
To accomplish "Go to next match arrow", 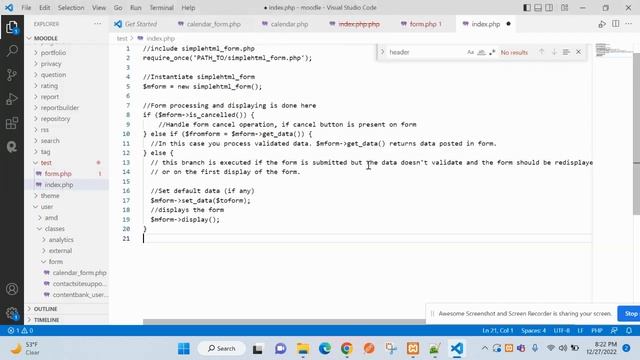I will [x=554, y=52].
